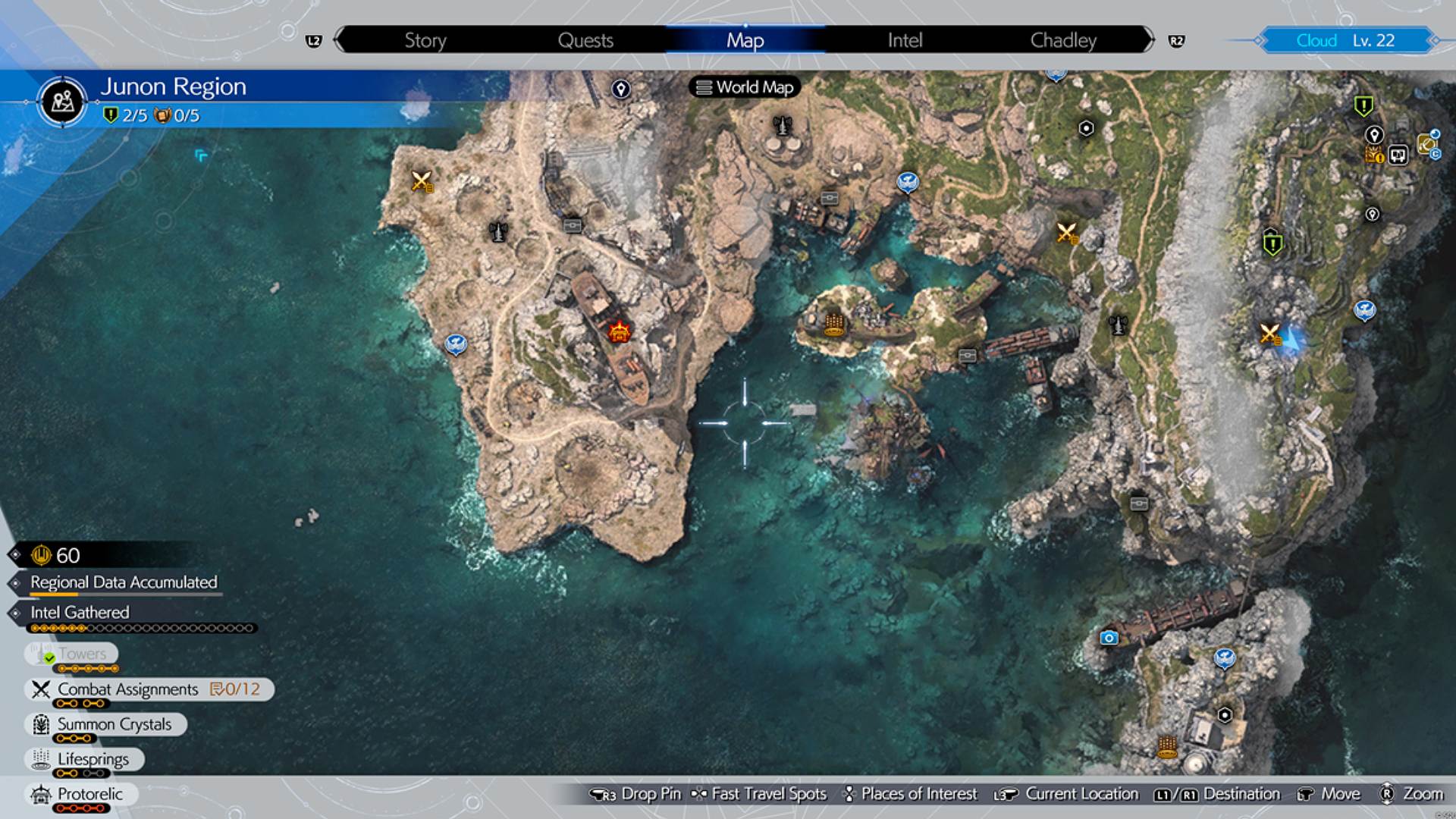Screen dimensions: 1456x819
Task: Click the Places of Interest control
Action: tap(918, 793)
